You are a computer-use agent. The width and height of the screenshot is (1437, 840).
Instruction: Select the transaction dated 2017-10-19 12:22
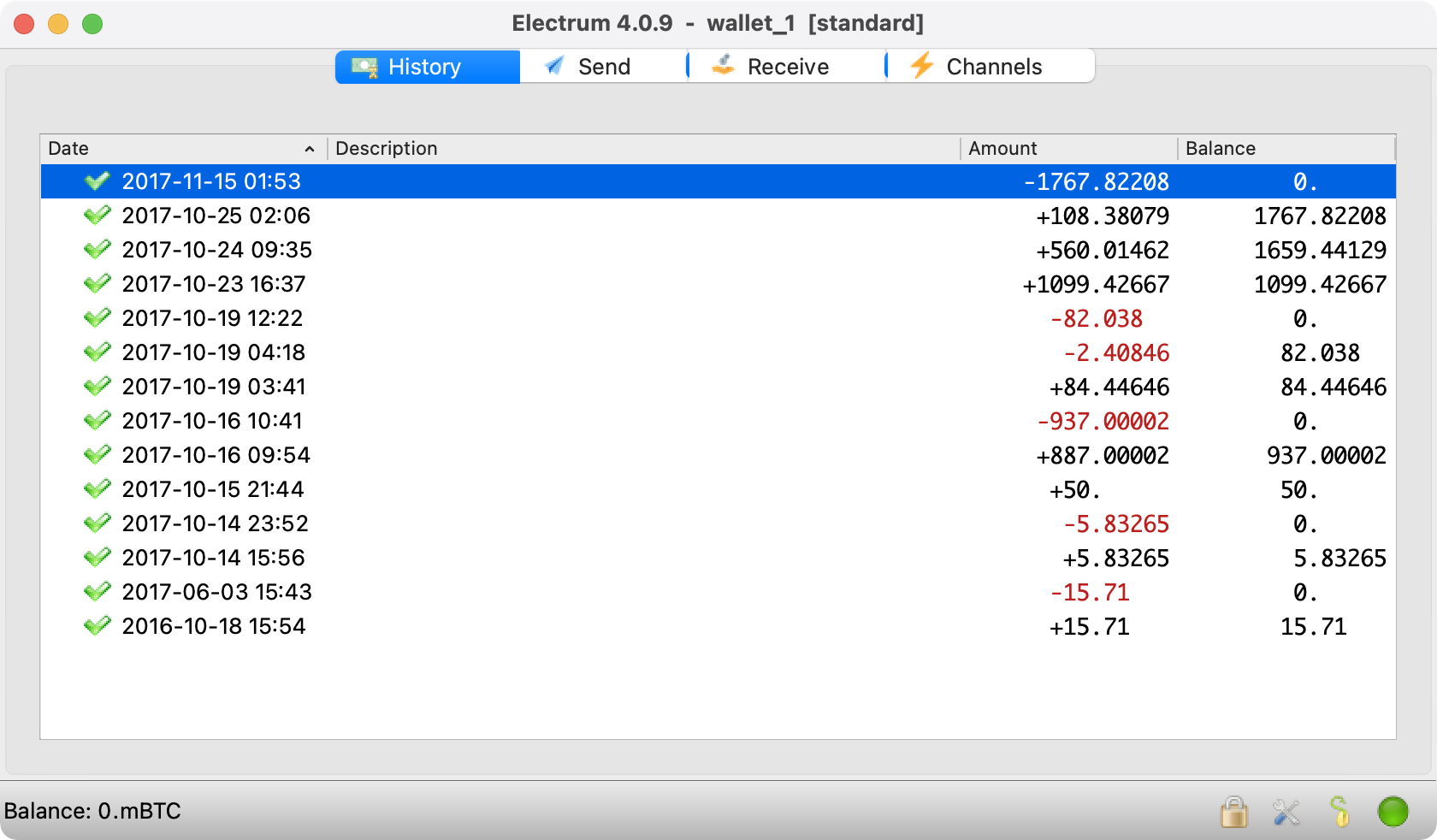pos(718,318)
